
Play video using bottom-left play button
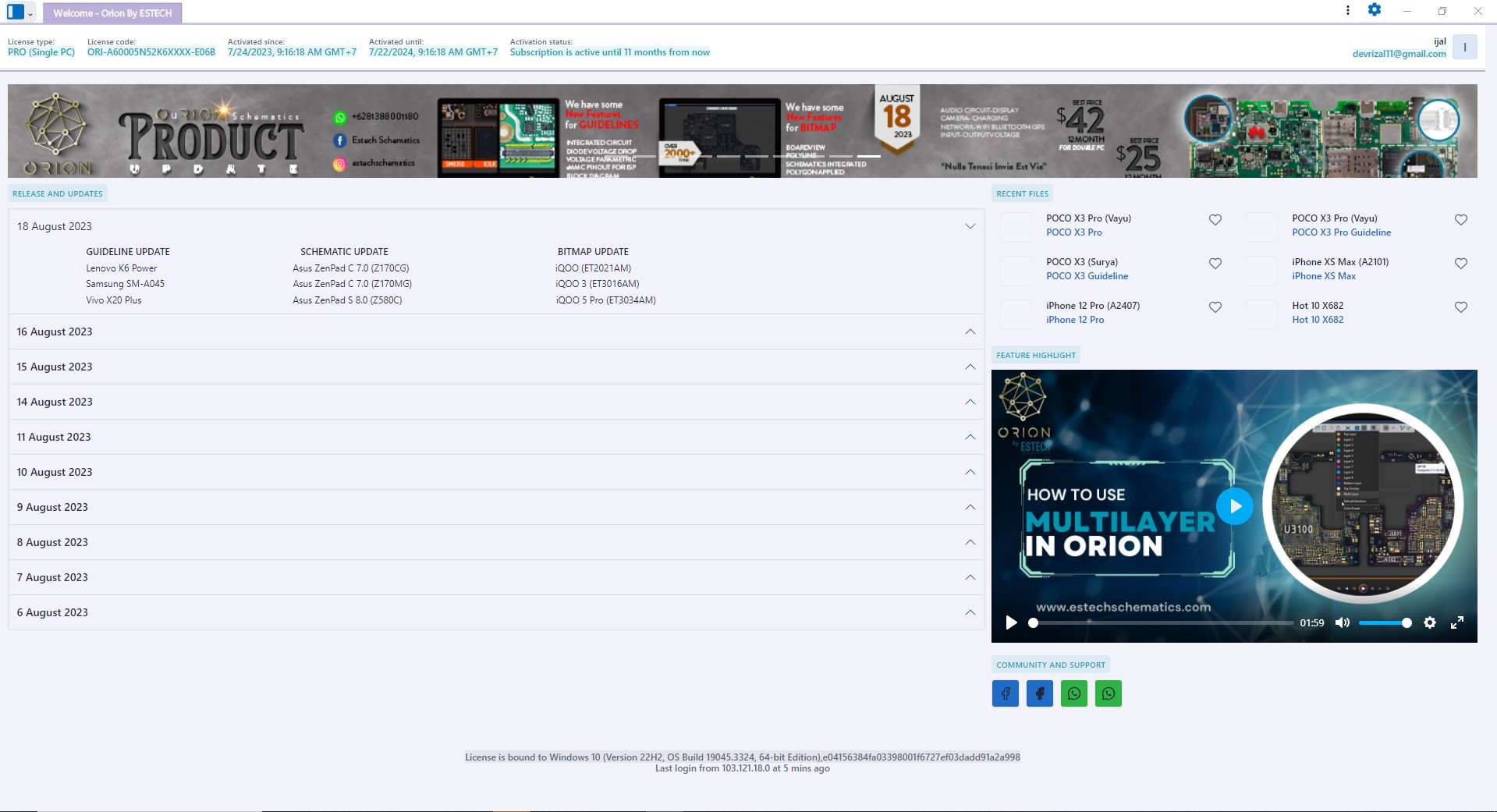1011,622
